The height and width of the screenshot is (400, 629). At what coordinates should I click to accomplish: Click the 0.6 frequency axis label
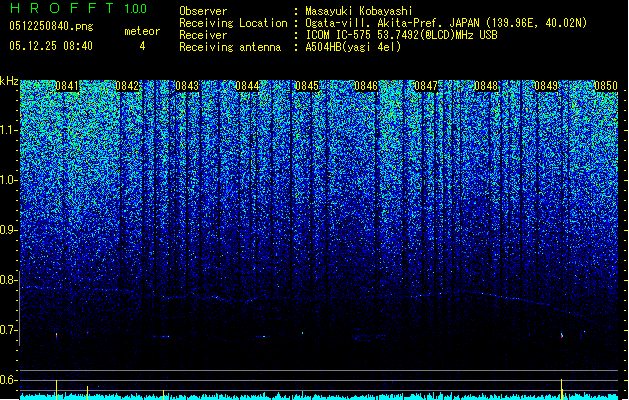pos(9,380)
